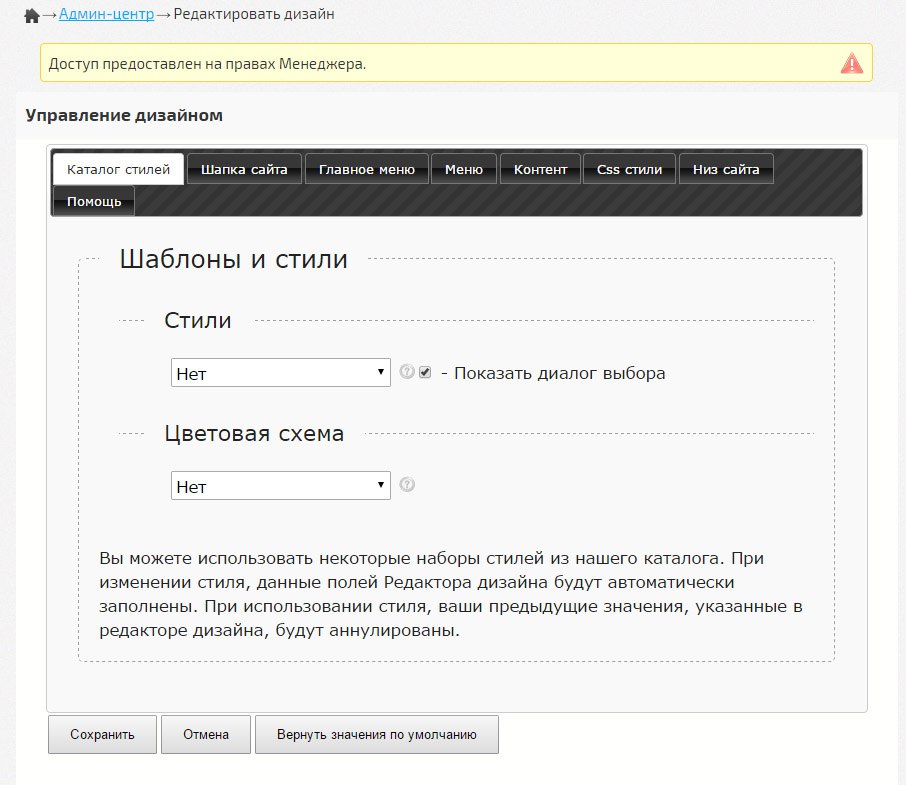906x785 pixels.
Task: Expand the Цветовая схема dropdown
Action: tap(280, 486)
